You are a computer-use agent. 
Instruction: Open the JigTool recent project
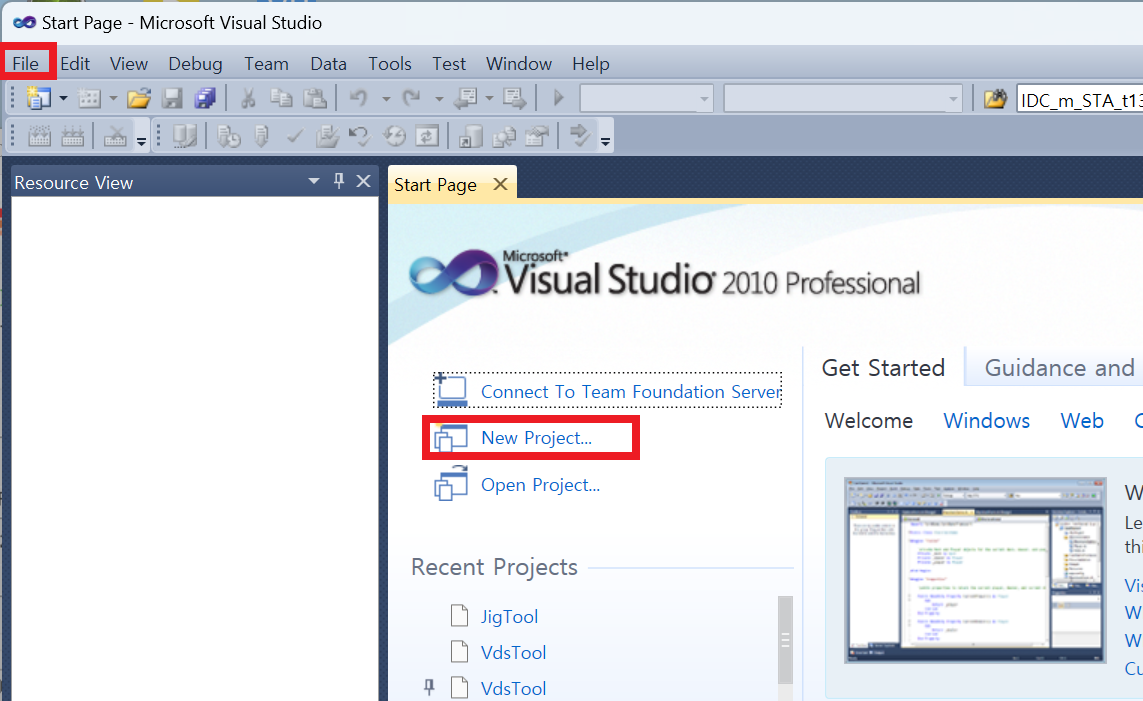pos(509,616)
